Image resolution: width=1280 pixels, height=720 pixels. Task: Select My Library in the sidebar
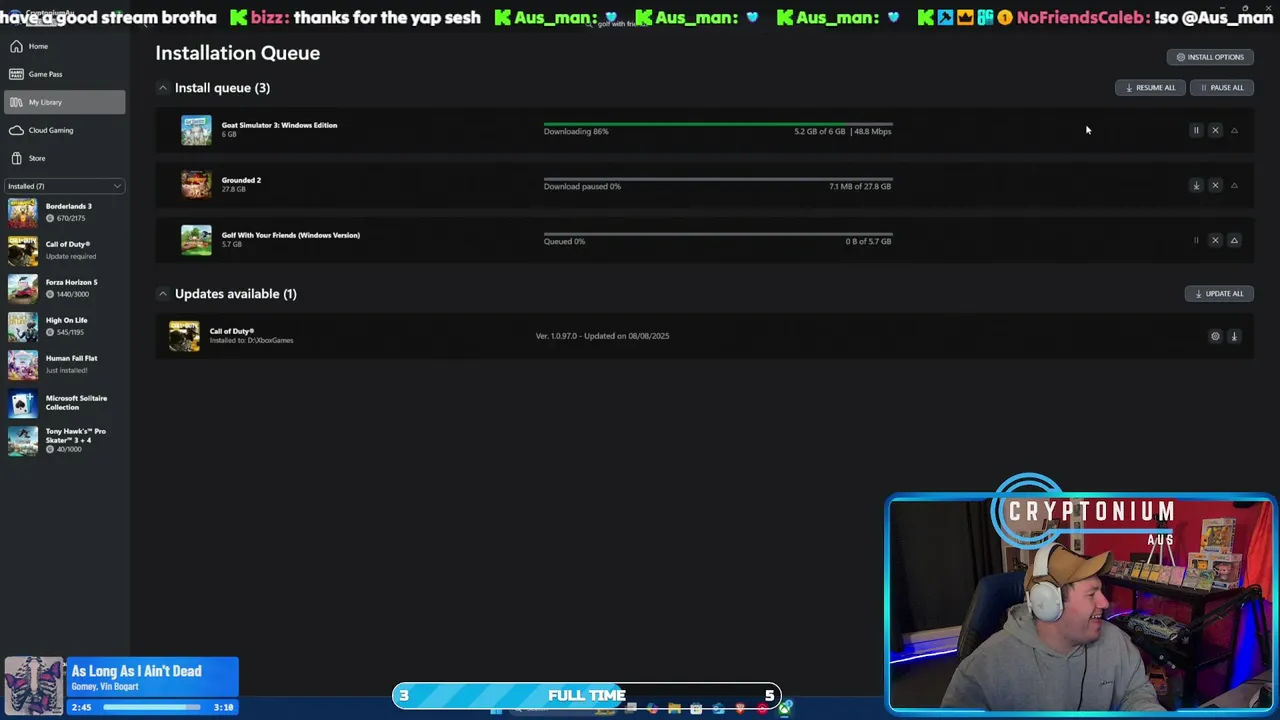[64, 102]
